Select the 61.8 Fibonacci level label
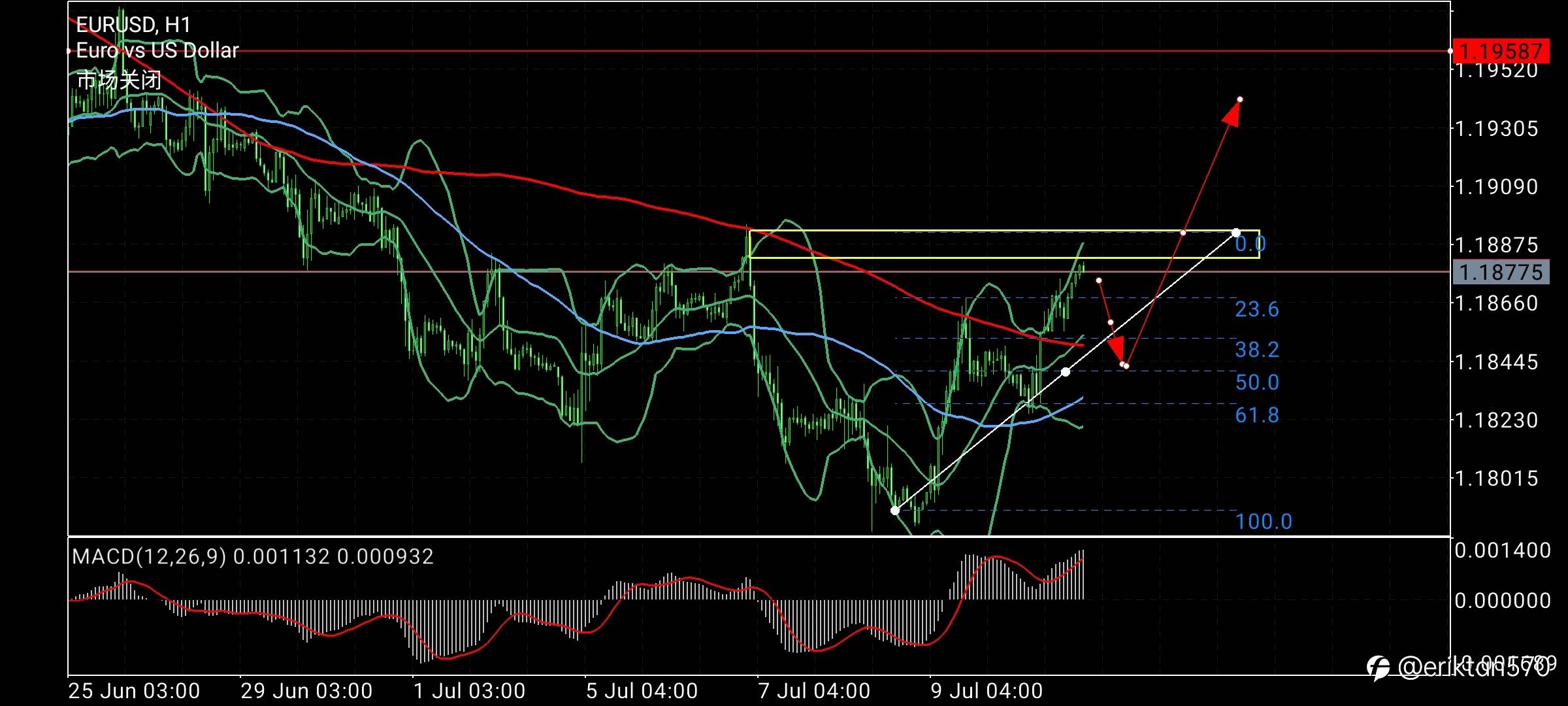This screenshot has width=1568, height=706. [x=1257, y=415]
